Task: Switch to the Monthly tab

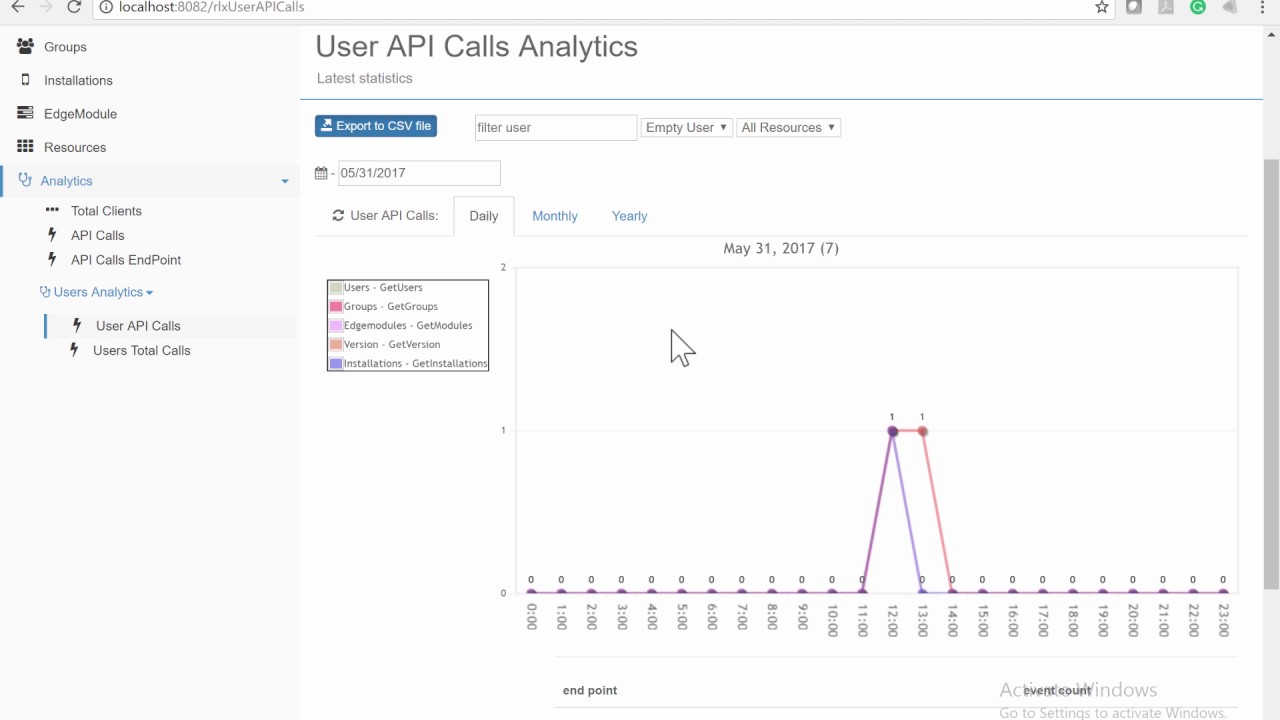Action: 555,216
